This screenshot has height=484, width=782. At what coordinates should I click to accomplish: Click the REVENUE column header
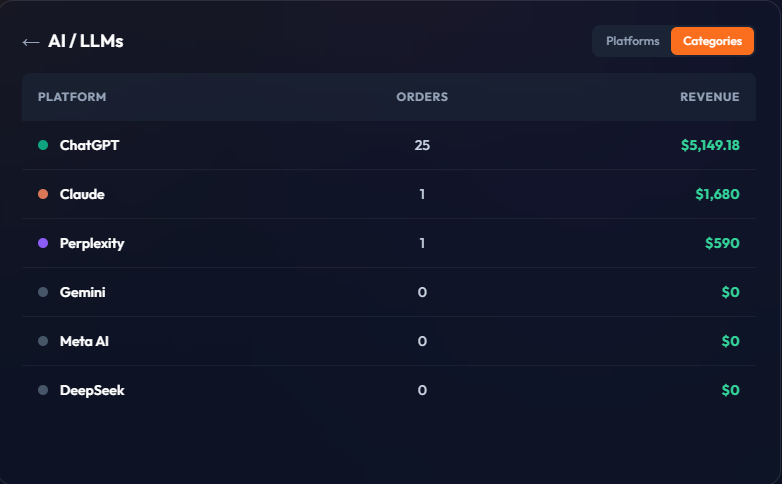[x=710, y=97]
